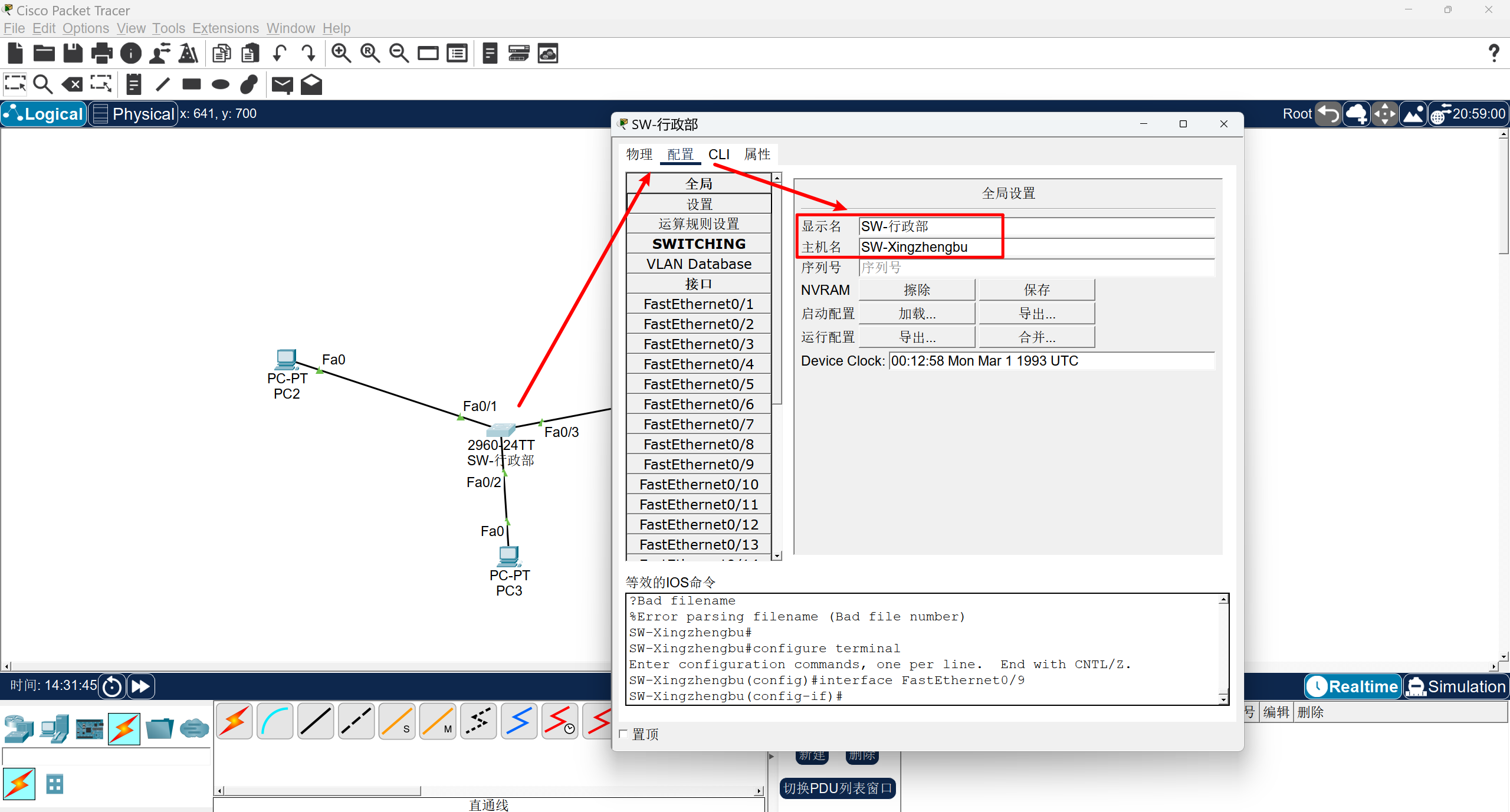Click the 运行配置 合并... button
The height and width of the screenshot is (812, 1510).
click(x=1037, y=337)
